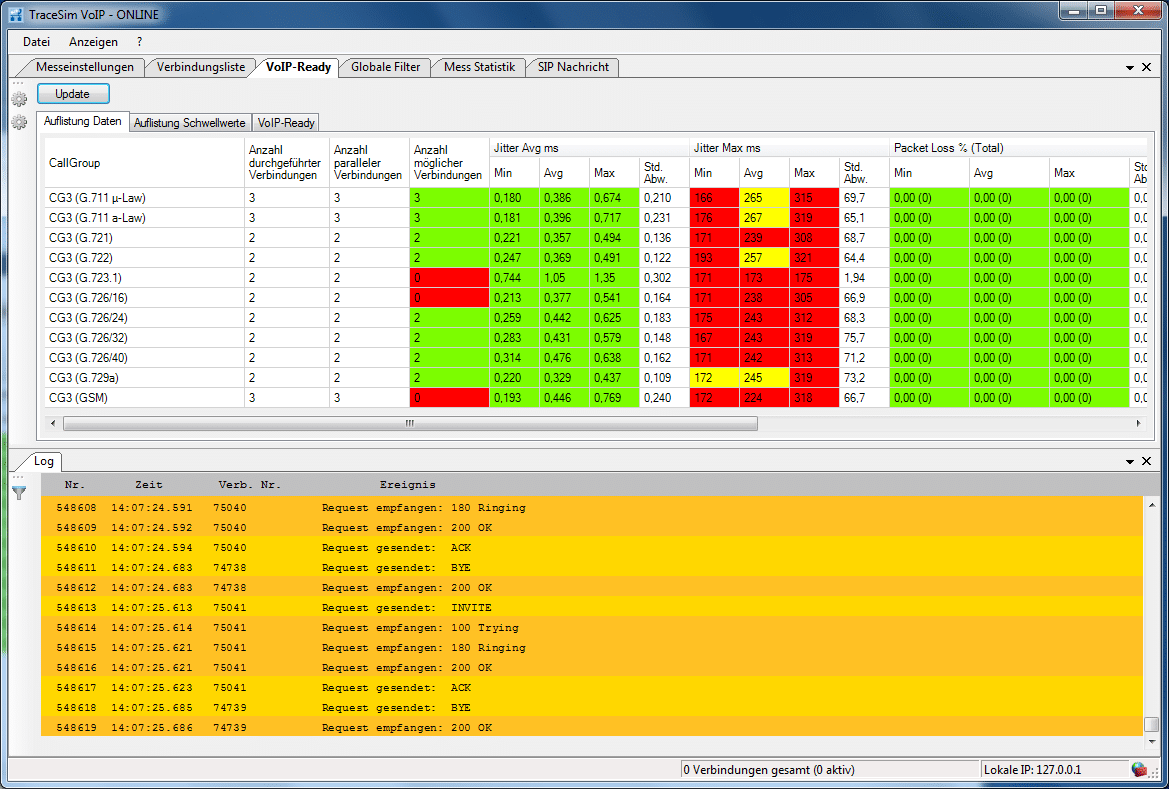Click the Log scroll-up arrow

click(x=1152, y=505)
